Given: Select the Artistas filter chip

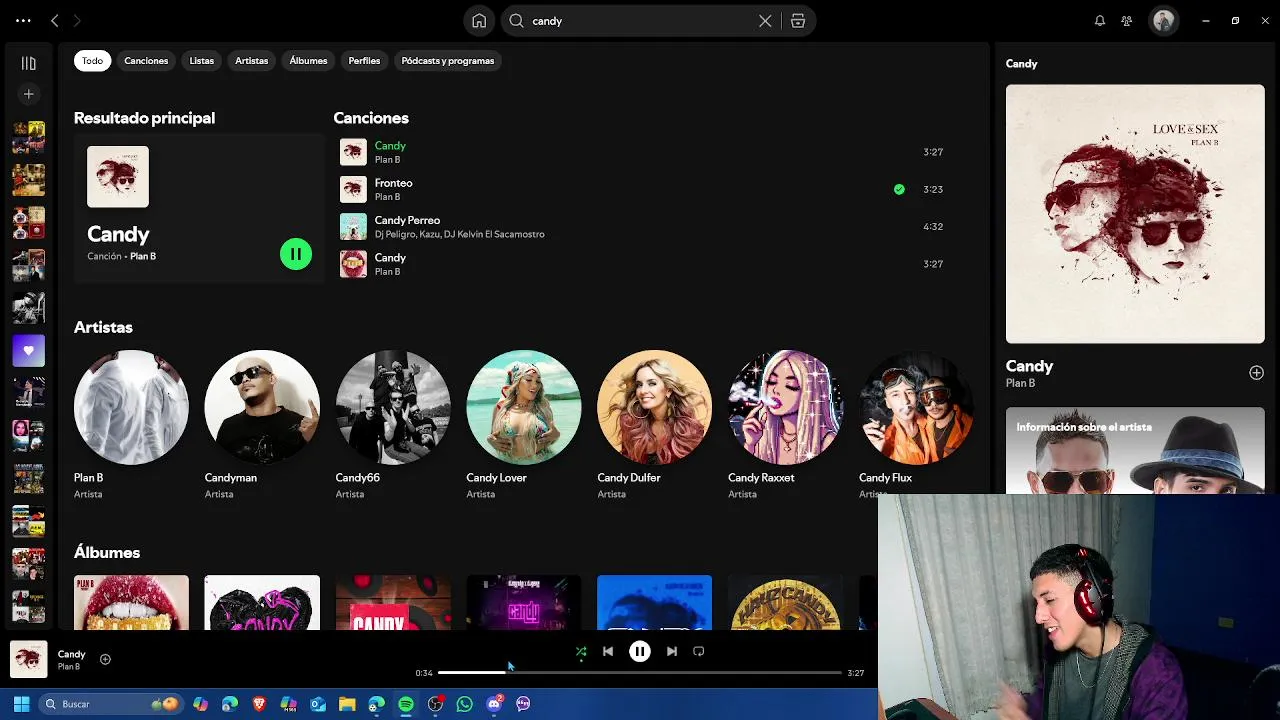Looking at the screenshot, I should 251,61.
